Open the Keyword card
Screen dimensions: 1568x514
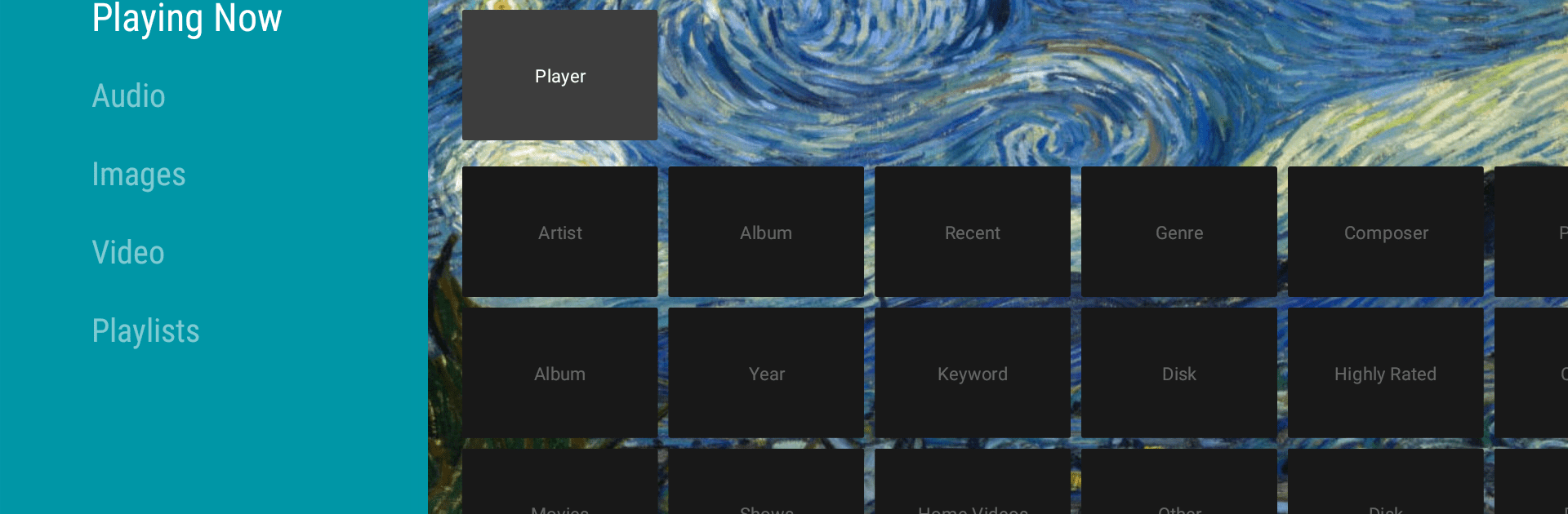tap(973, 373)
